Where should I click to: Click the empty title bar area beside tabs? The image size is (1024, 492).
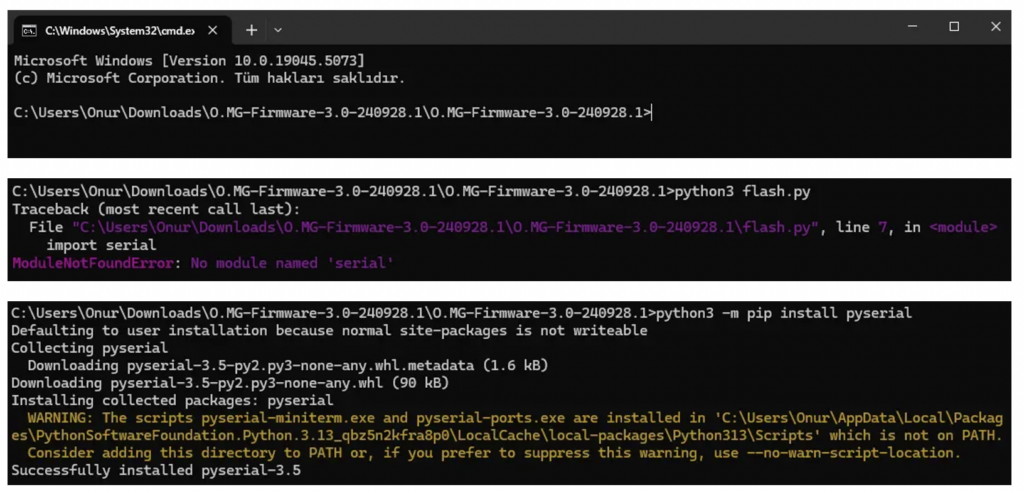tap(588, 27)
